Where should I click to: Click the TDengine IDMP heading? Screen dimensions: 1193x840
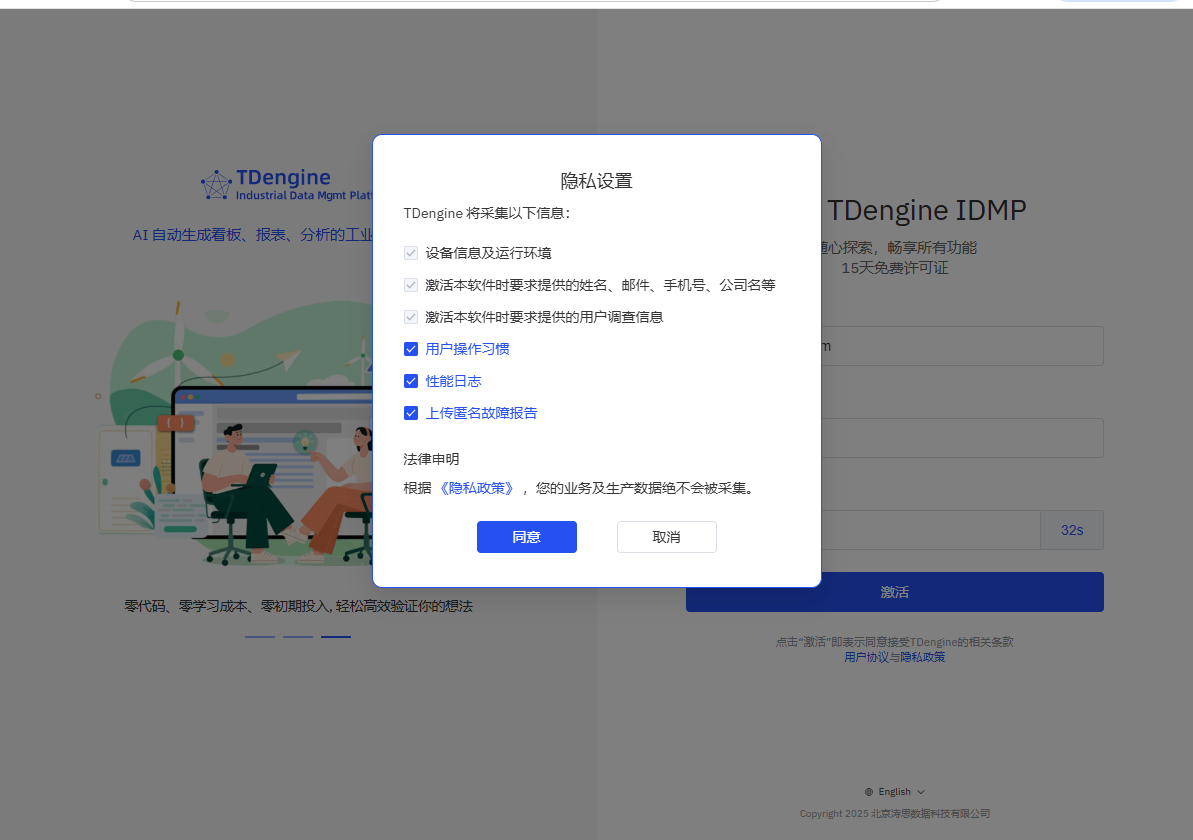927,210
